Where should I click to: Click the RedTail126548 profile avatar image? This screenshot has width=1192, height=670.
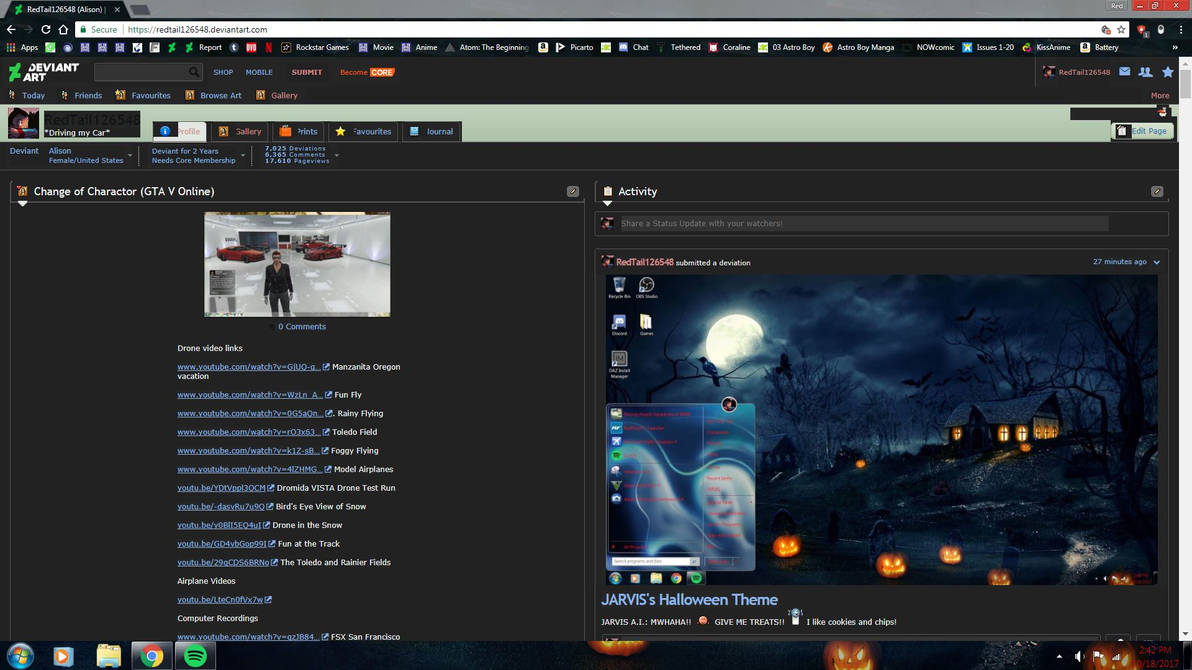coord(23,123)
